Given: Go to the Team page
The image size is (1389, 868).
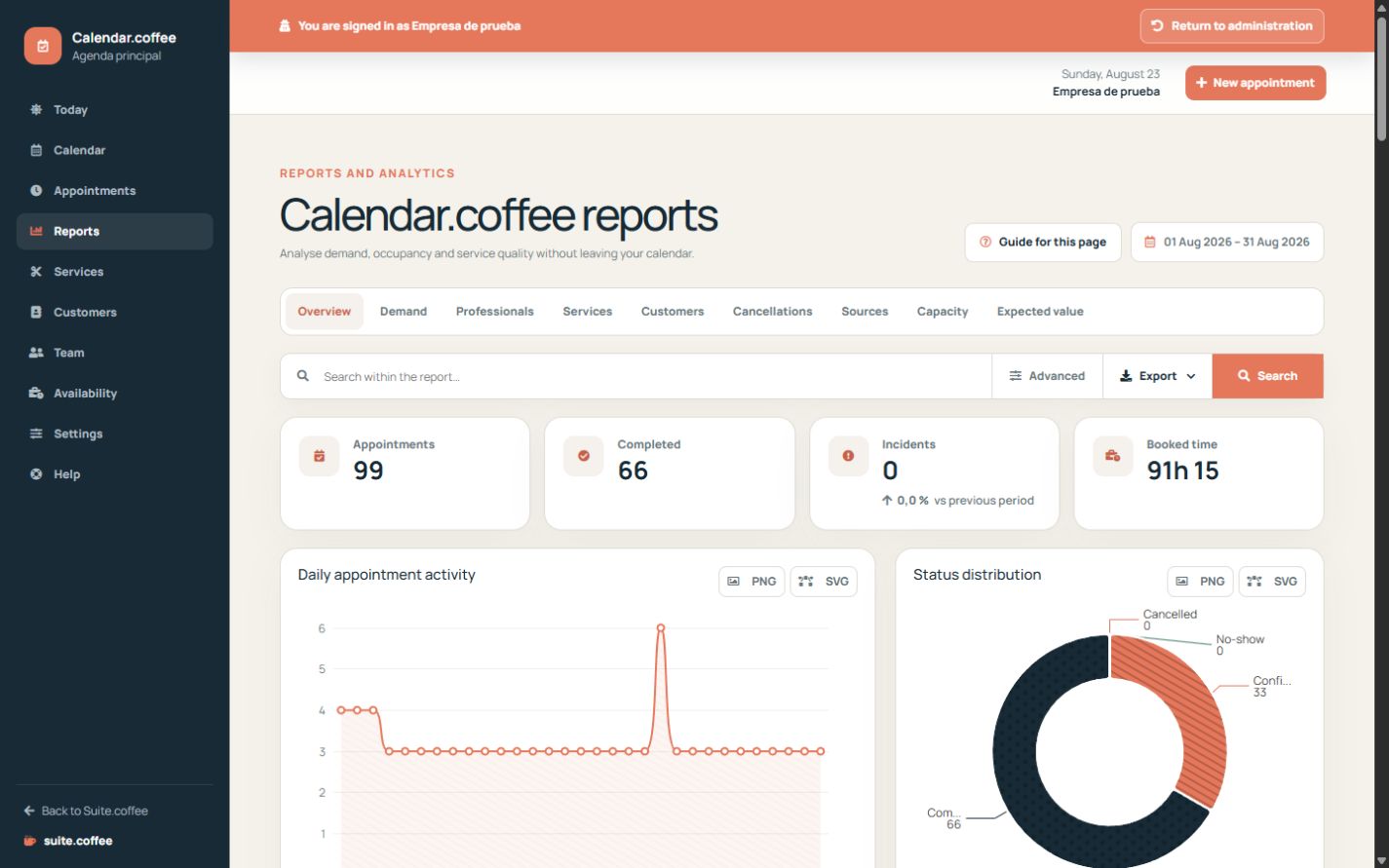Looking at the screenshot, I should click(x=115, y=353).
